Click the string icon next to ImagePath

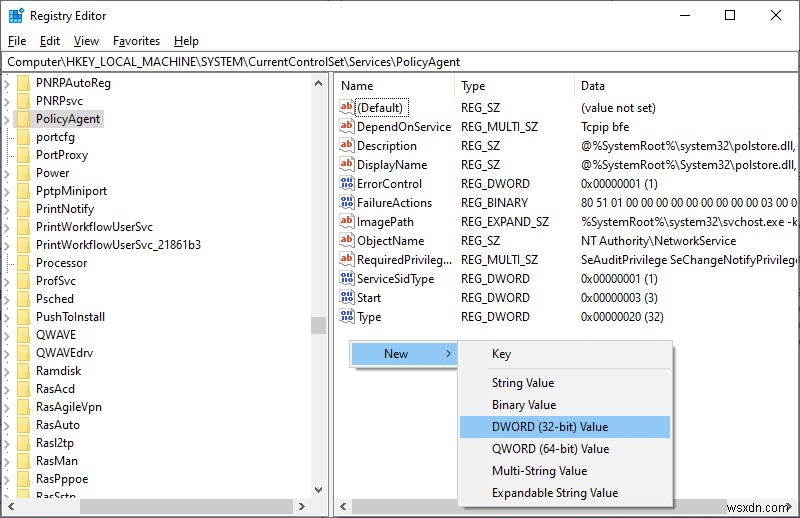[346, 221]
